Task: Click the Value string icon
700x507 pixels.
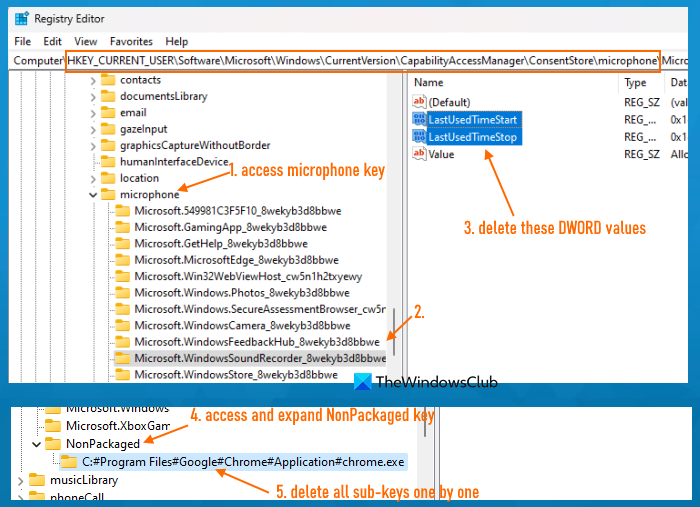Action: [x=419, y=154]
